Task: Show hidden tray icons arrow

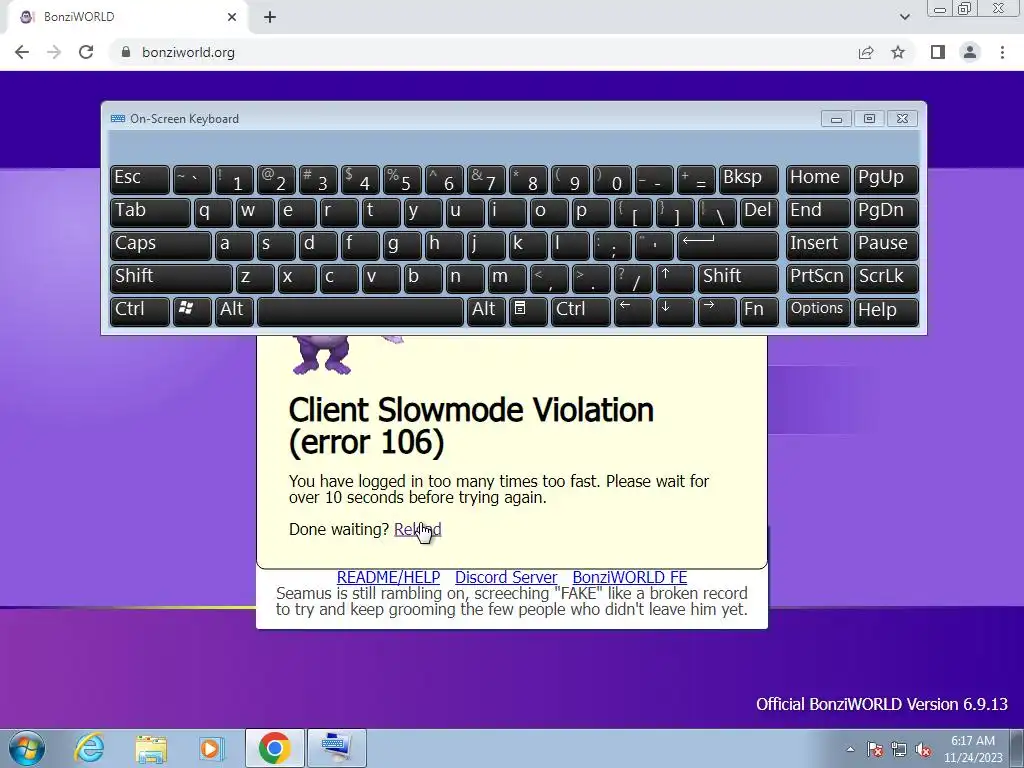Action: (850, 749)
